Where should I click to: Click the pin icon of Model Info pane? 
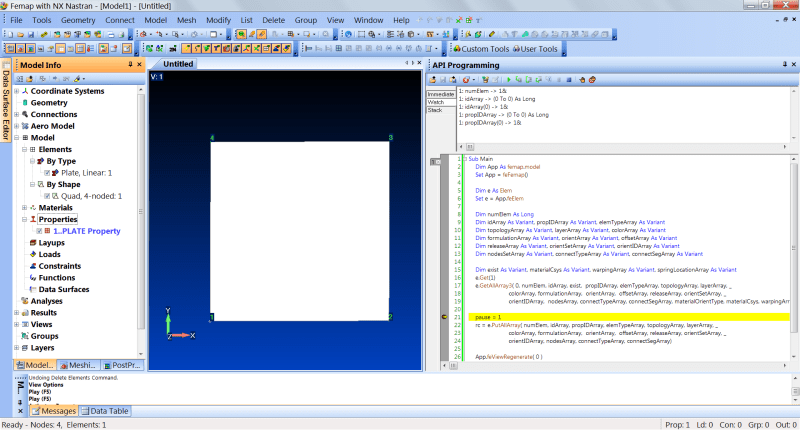pos(130,65)
